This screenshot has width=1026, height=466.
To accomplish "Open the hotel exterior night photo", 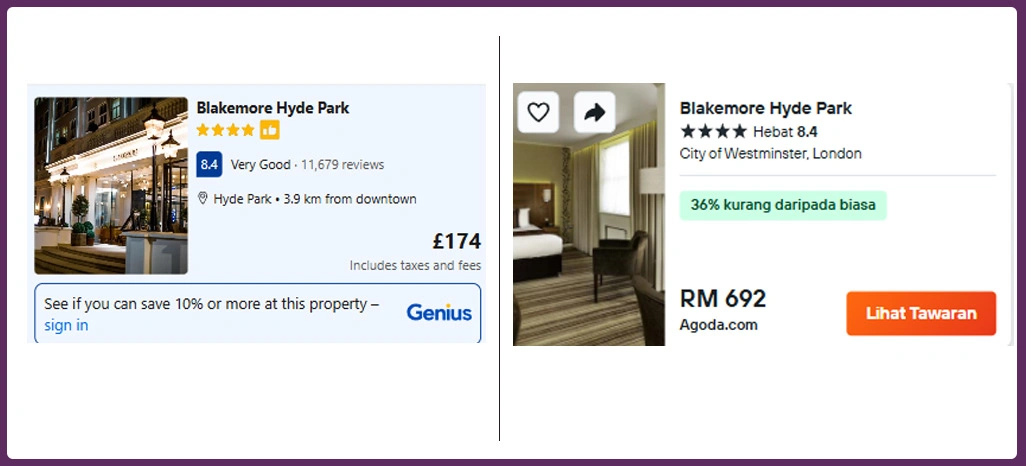I will click(111, 185).
